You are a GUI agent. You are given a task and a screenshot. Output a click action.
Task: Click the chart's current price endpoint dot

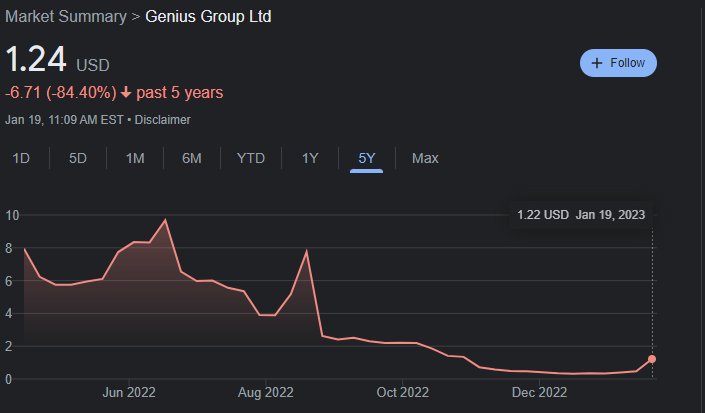coord(652,359)
